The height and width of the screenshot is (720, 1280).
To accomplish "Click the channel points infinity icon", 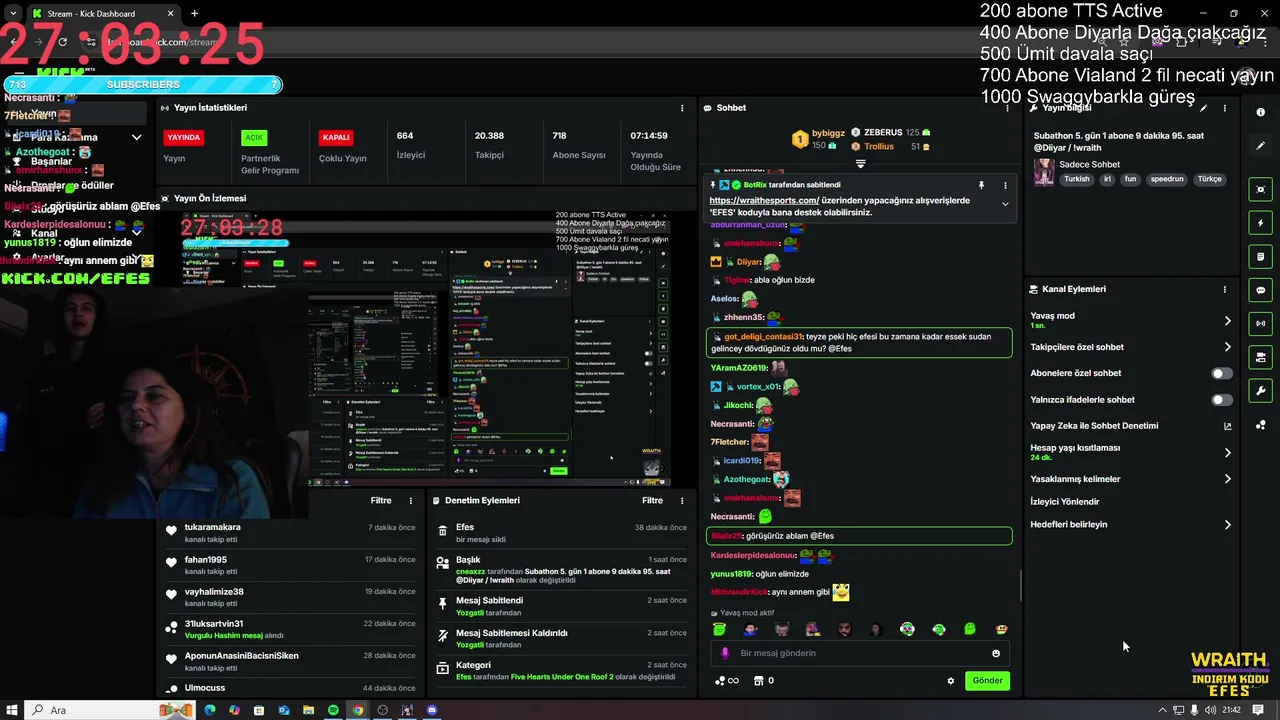I will (727, 681).
